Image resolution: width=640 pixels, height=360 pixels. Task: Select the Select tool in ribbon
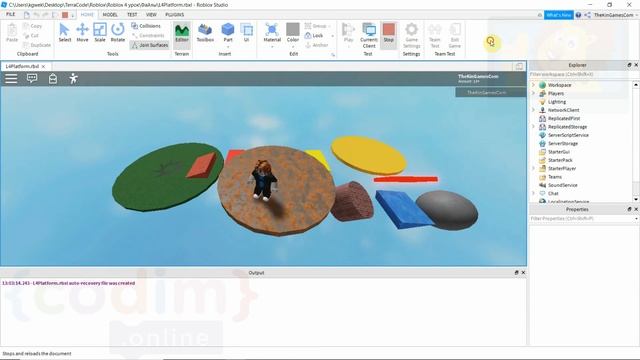click(64, 33)
